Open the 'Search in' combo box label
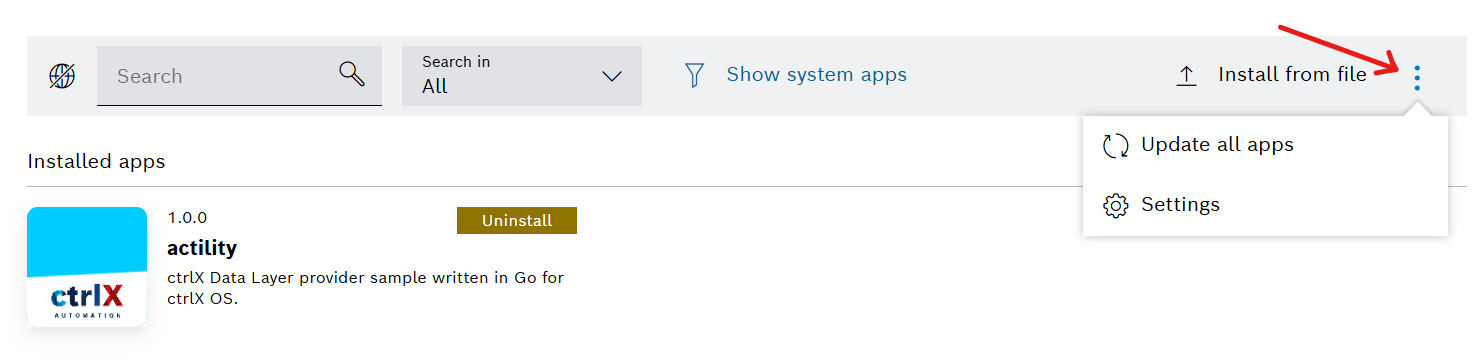1483x363 pixels. tap(456, 62)
